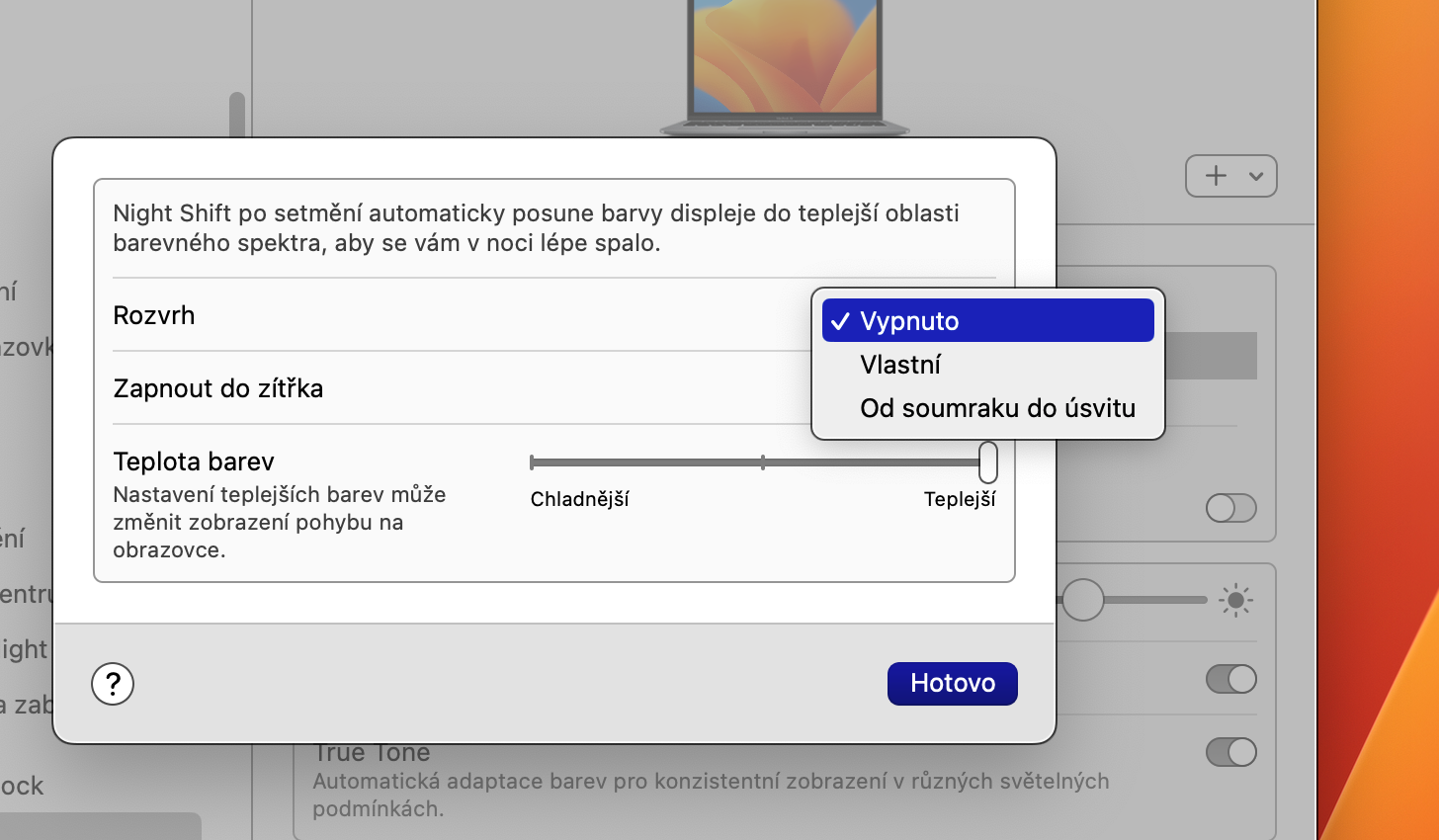Click the True Tone description text

[711, 795]
